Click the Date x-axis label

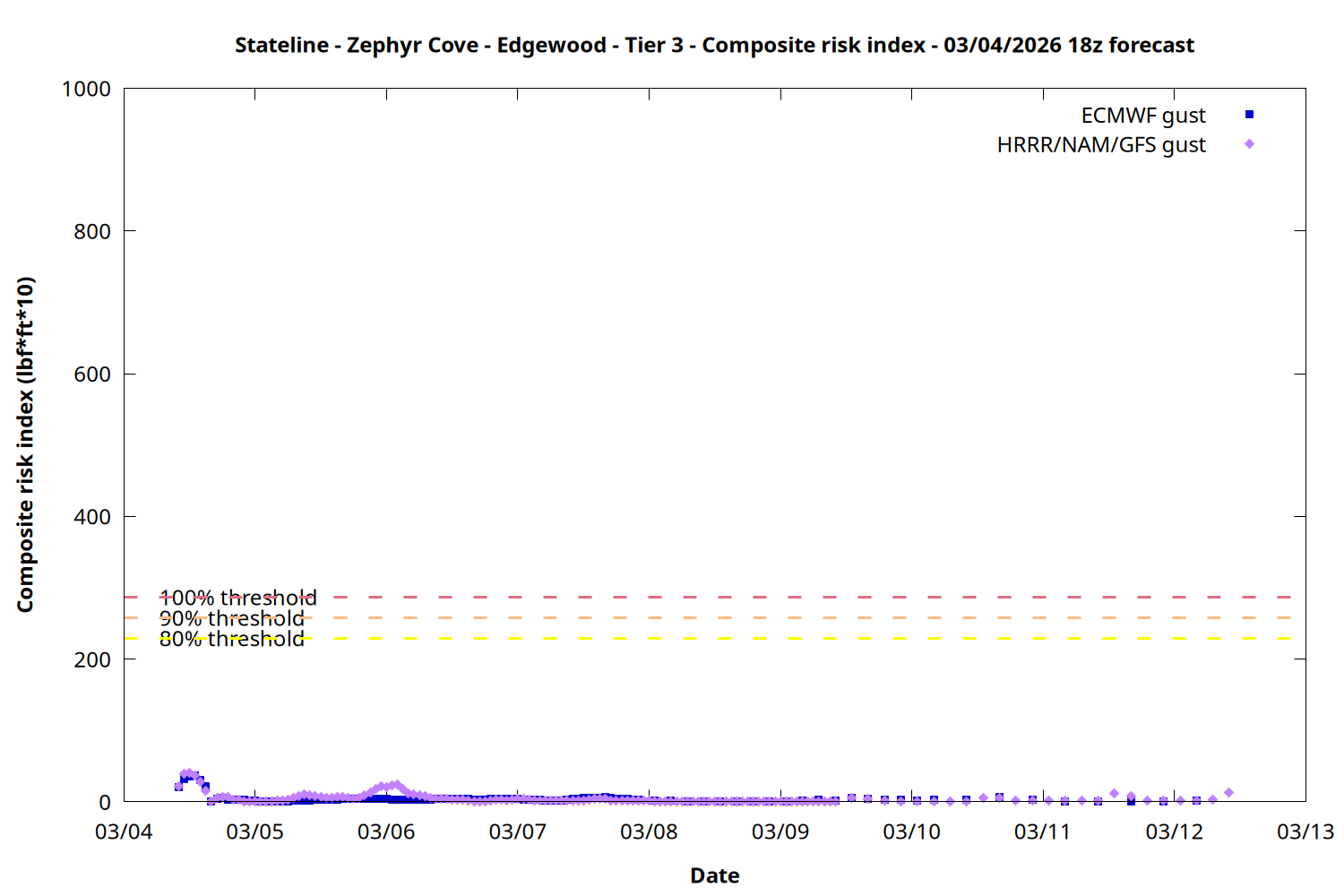[x=714, y=875]
